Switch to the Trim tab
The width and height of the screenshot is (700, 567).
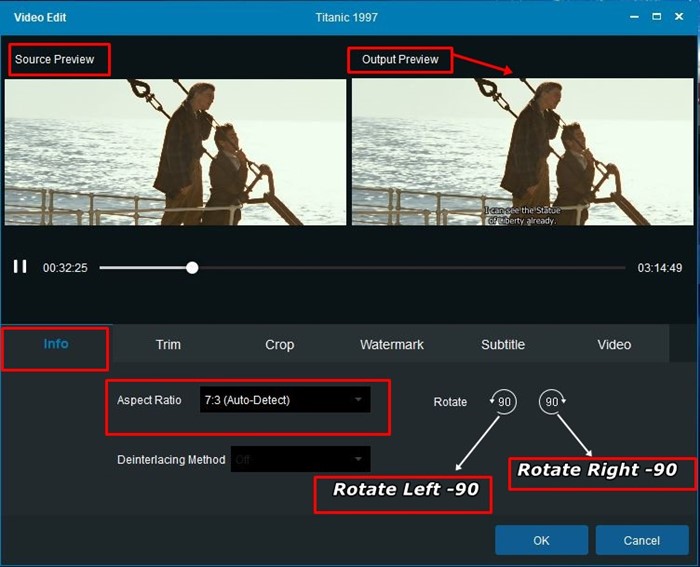tap(168, 345)
